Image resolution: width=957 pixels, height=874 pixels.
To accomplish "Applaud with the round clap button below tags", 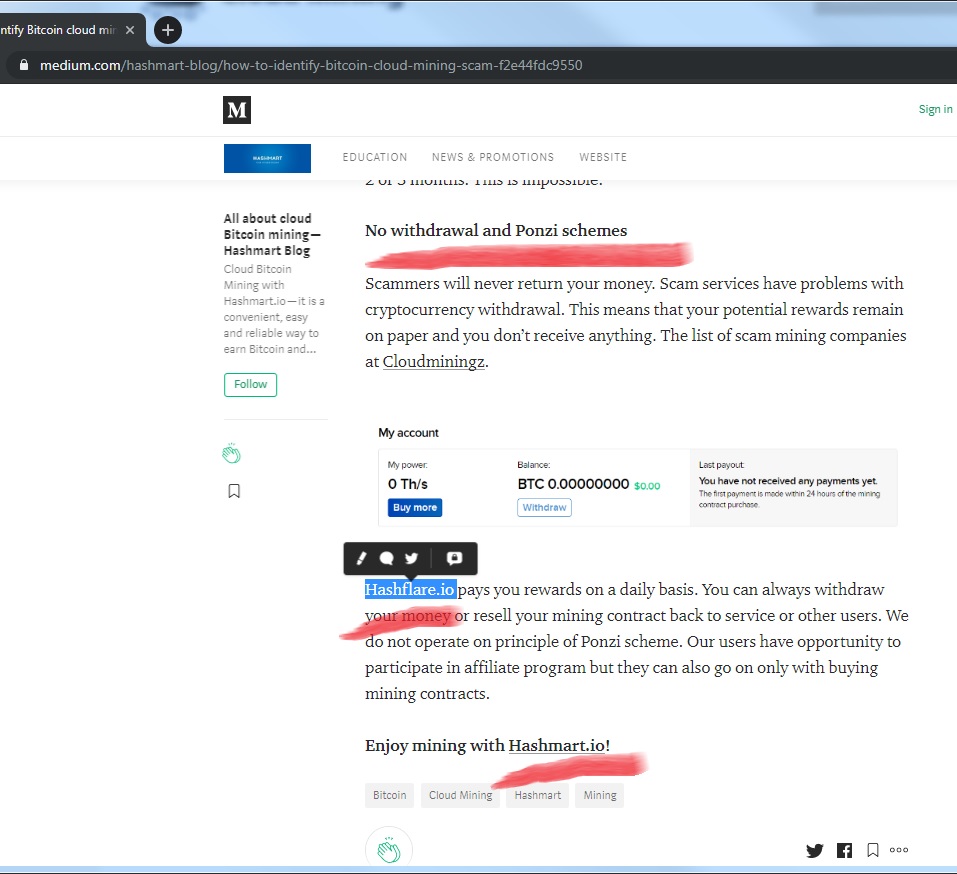I will pyautogui.click(x=389, y=850).
